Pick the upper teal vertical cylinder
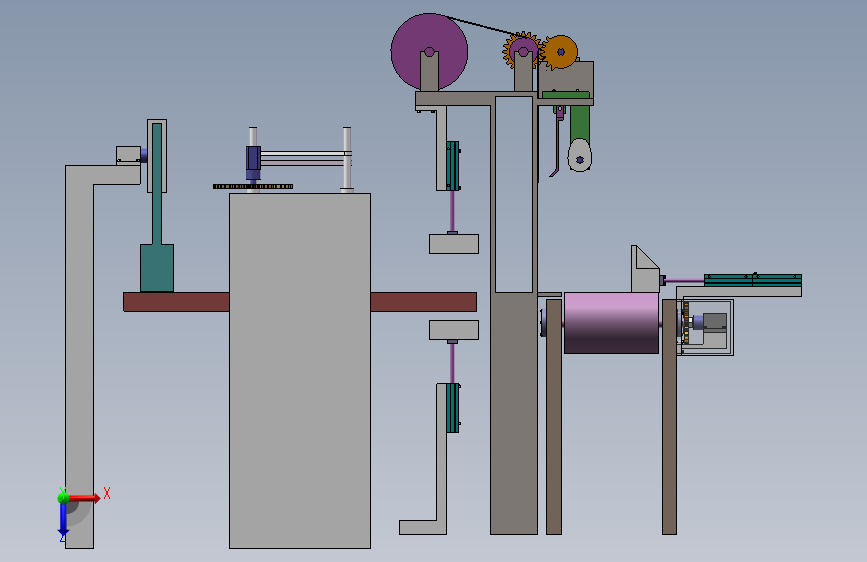Image resolution: width=867 pixels, height=562 pixels. 453,165
